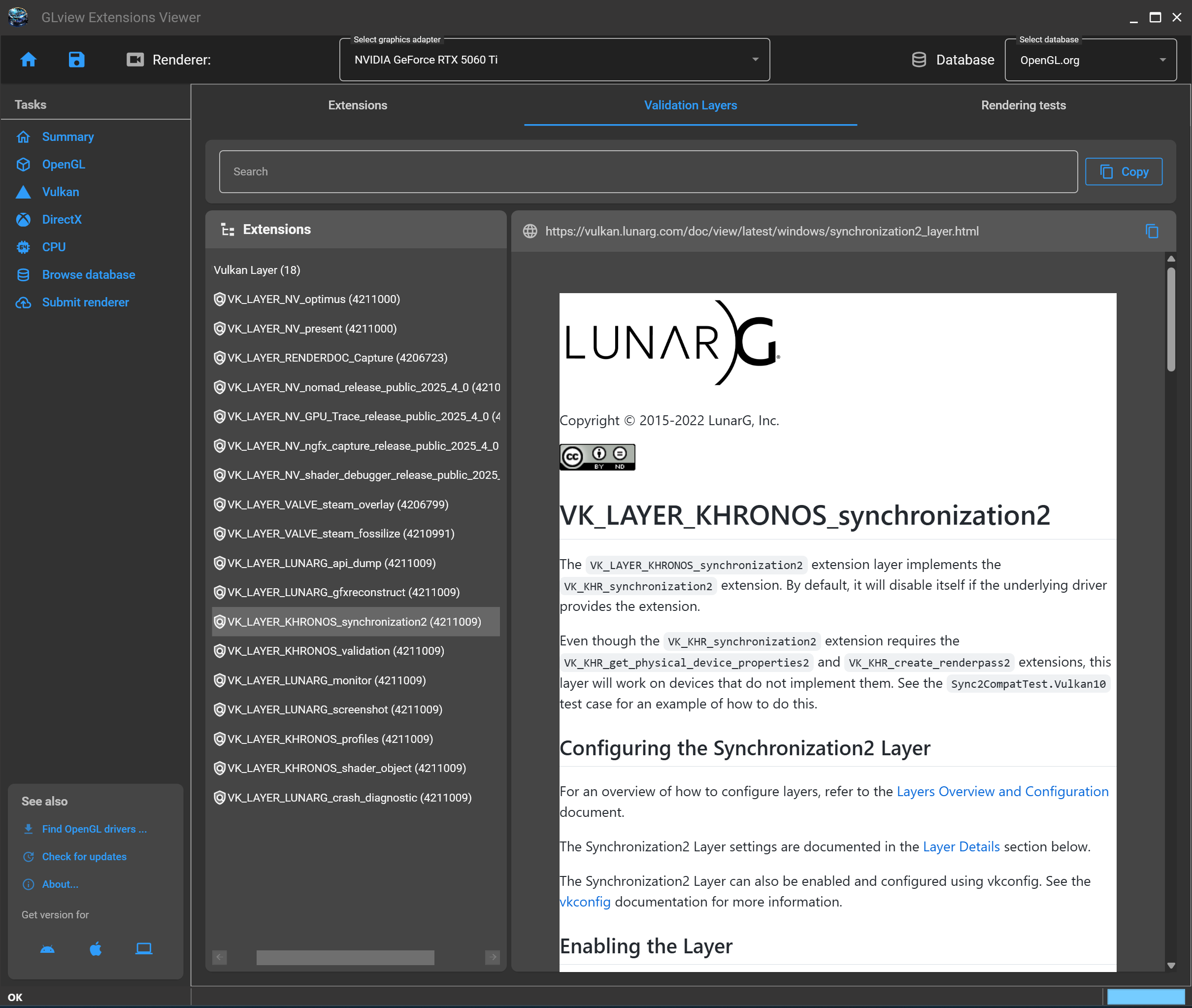Open the Select database dropdown
This screenshot has width=1192, height=1008.
pos(1090,60)
